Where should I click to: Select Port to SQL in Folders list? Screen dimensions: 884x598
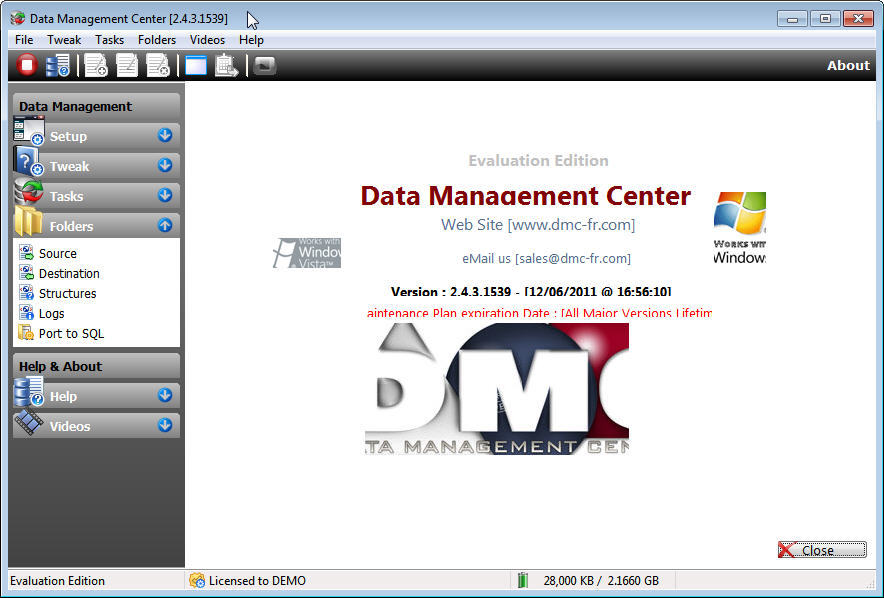tap(71, 334)
